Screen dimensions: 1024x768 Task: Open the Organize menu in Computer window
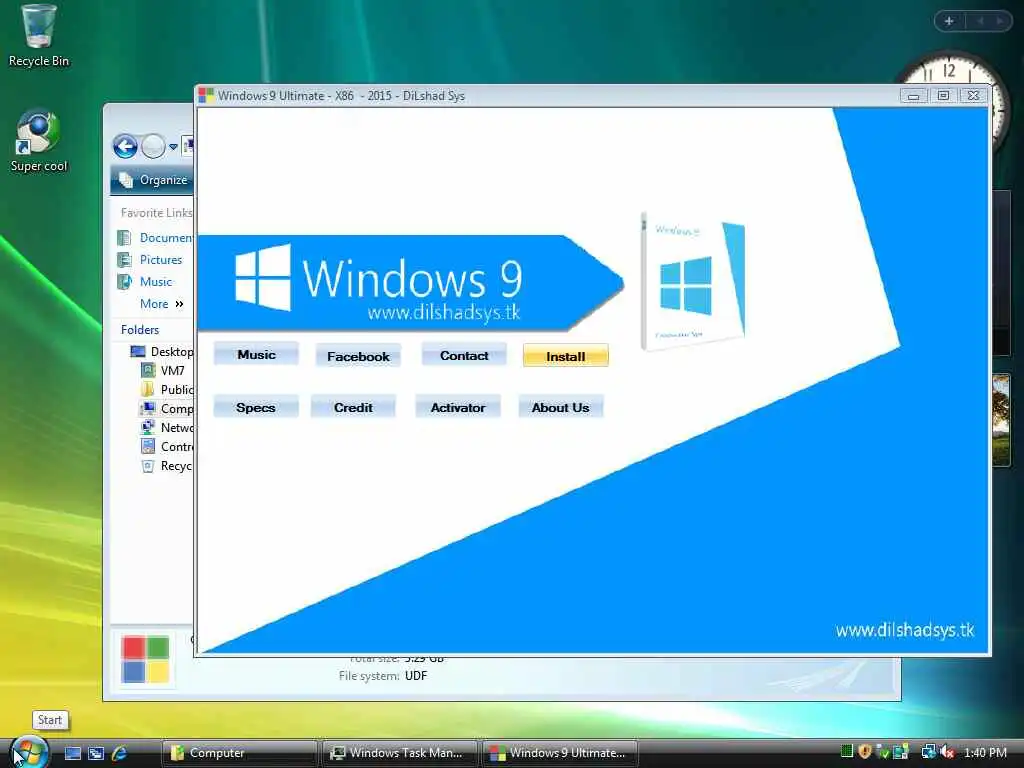pyautogui.click(x=155, y=180)
